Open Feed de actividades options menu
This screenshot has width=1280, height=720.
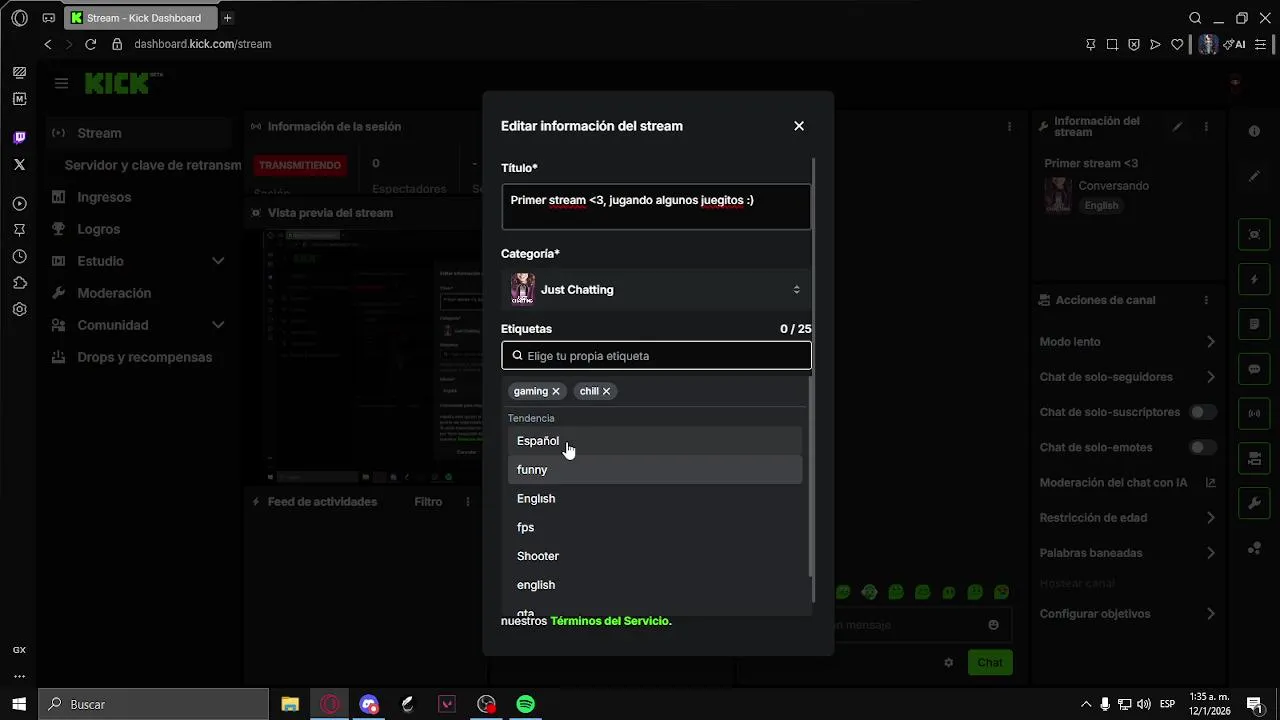point(468,502)
